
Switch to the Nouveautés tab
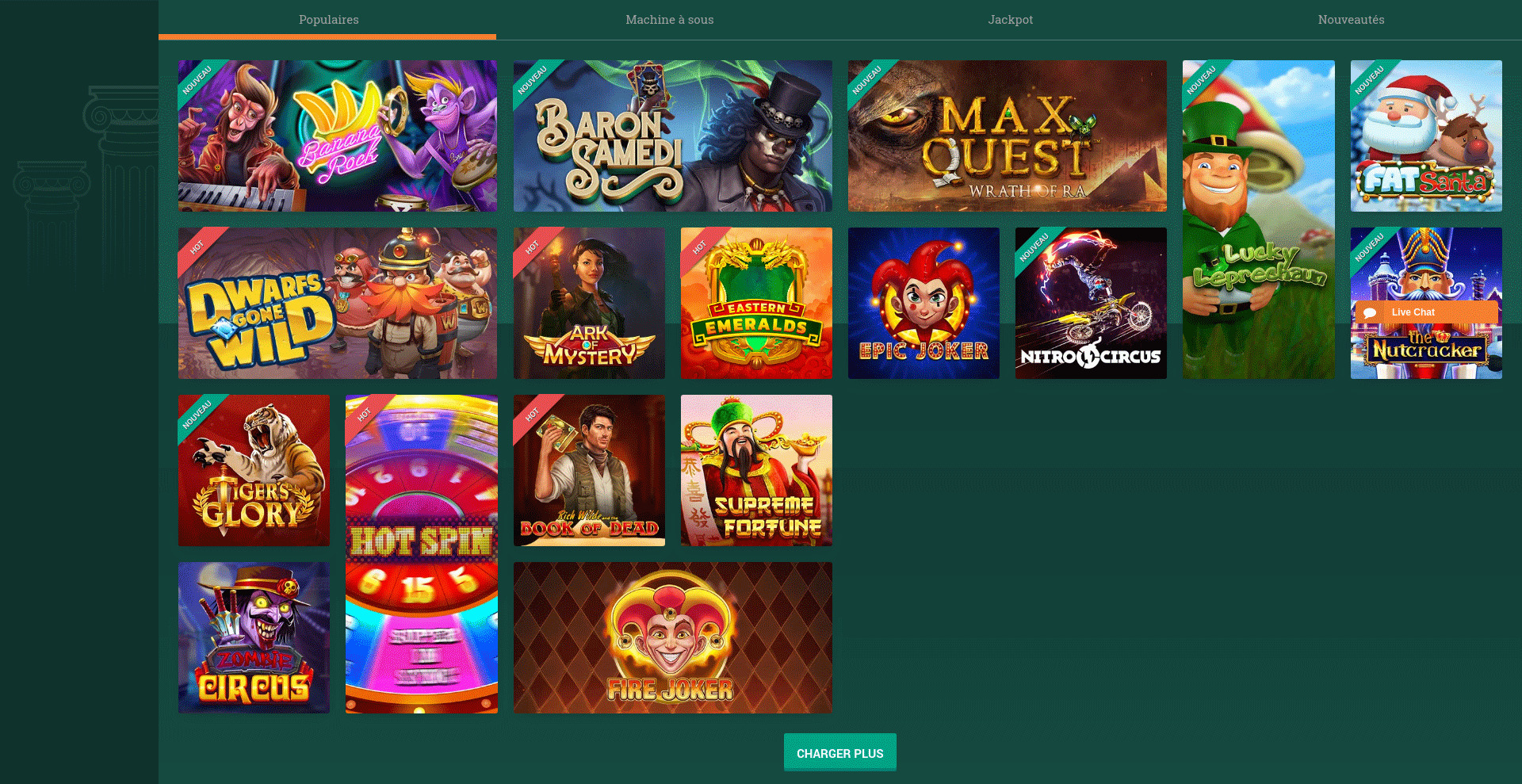pos(1352,20)
